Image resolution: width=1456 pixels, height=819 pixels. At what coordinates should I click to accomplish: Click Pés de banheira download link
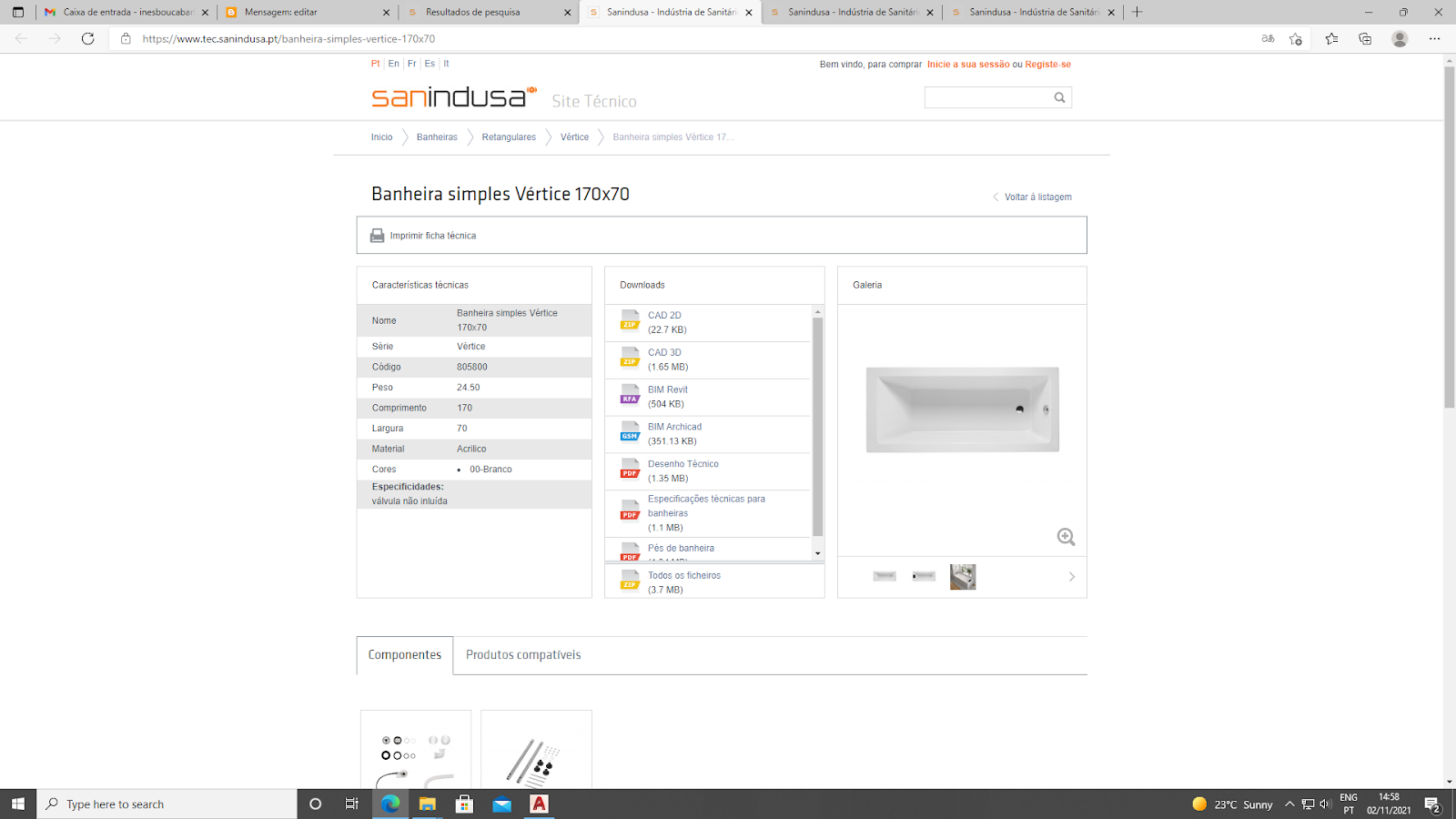(x=681, y=549)
